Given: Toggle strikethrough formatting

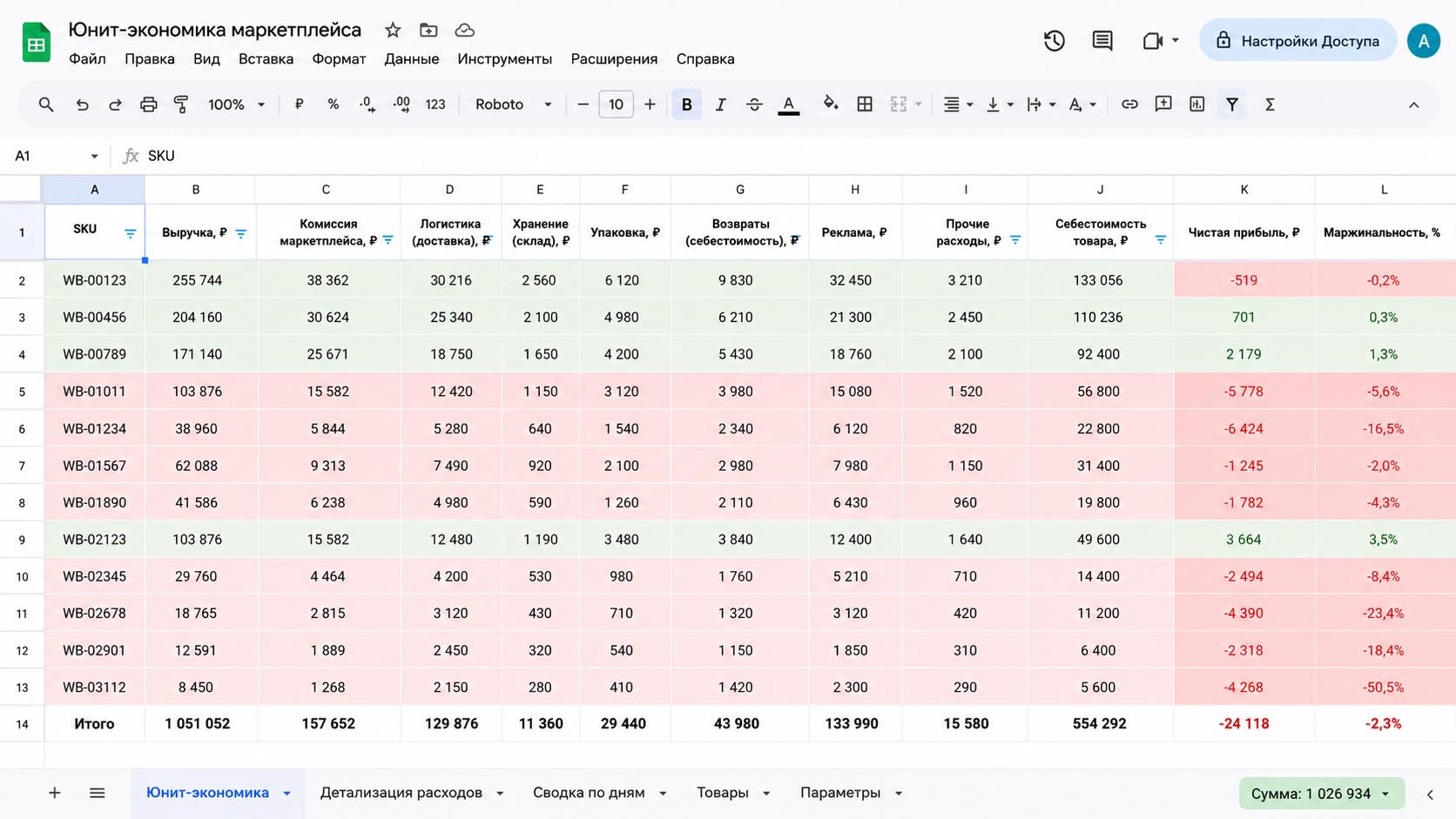Looking at the screenshot, I should pyautogui.click(x=754, y=104).
